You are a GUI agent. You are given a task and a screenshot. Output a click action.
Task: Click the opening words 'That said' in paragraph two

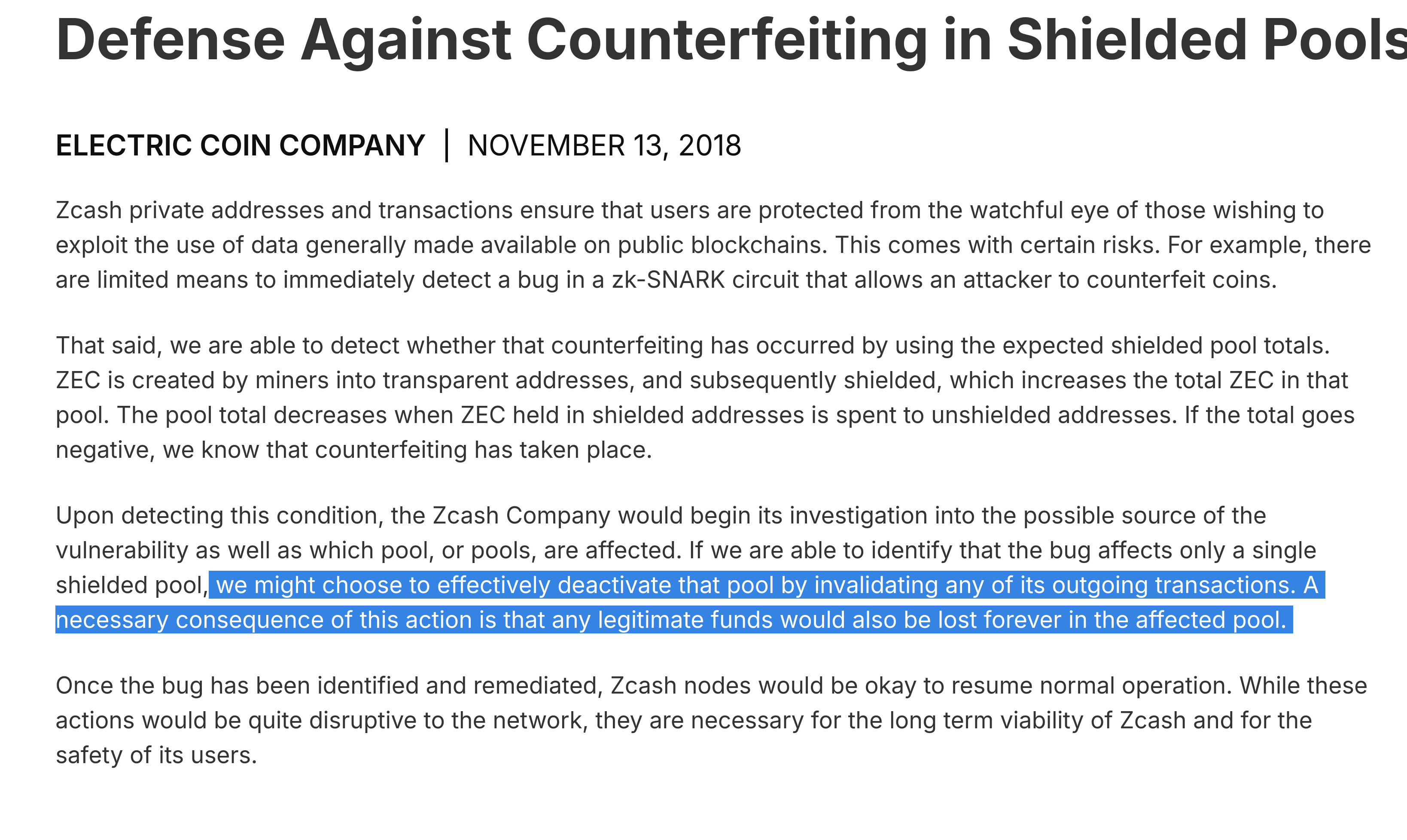coord(105,346)
